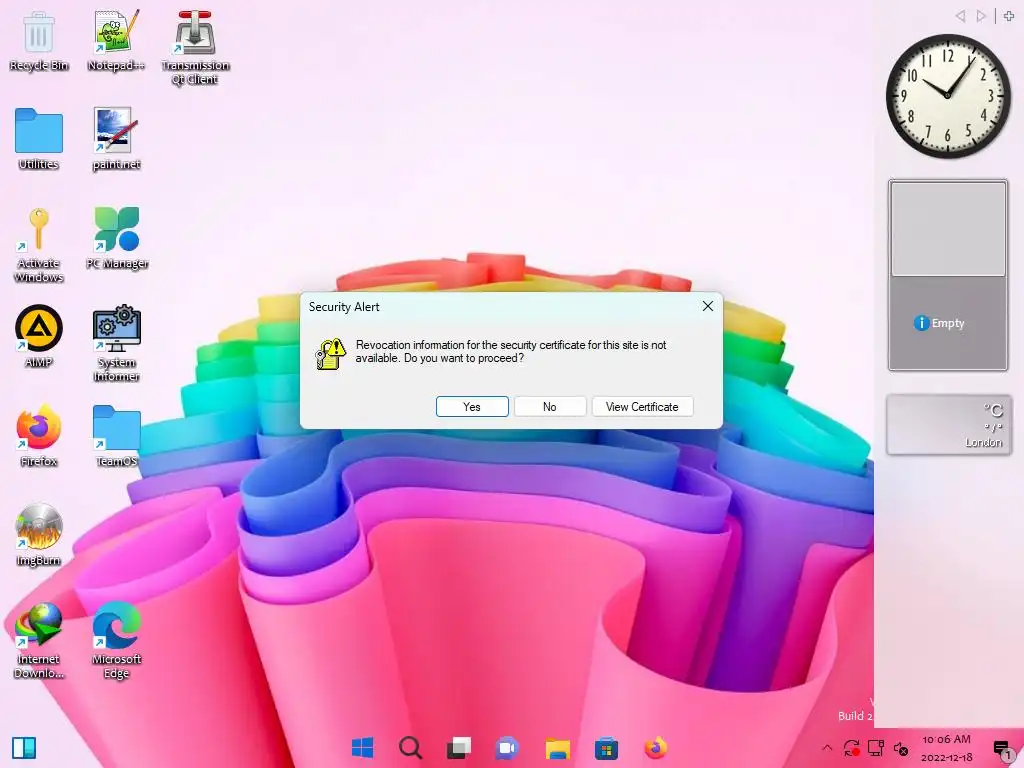Click the sidebar next gadgets arrow
The width and height of the screenshot is (1024, 768).
click(980, 16)
